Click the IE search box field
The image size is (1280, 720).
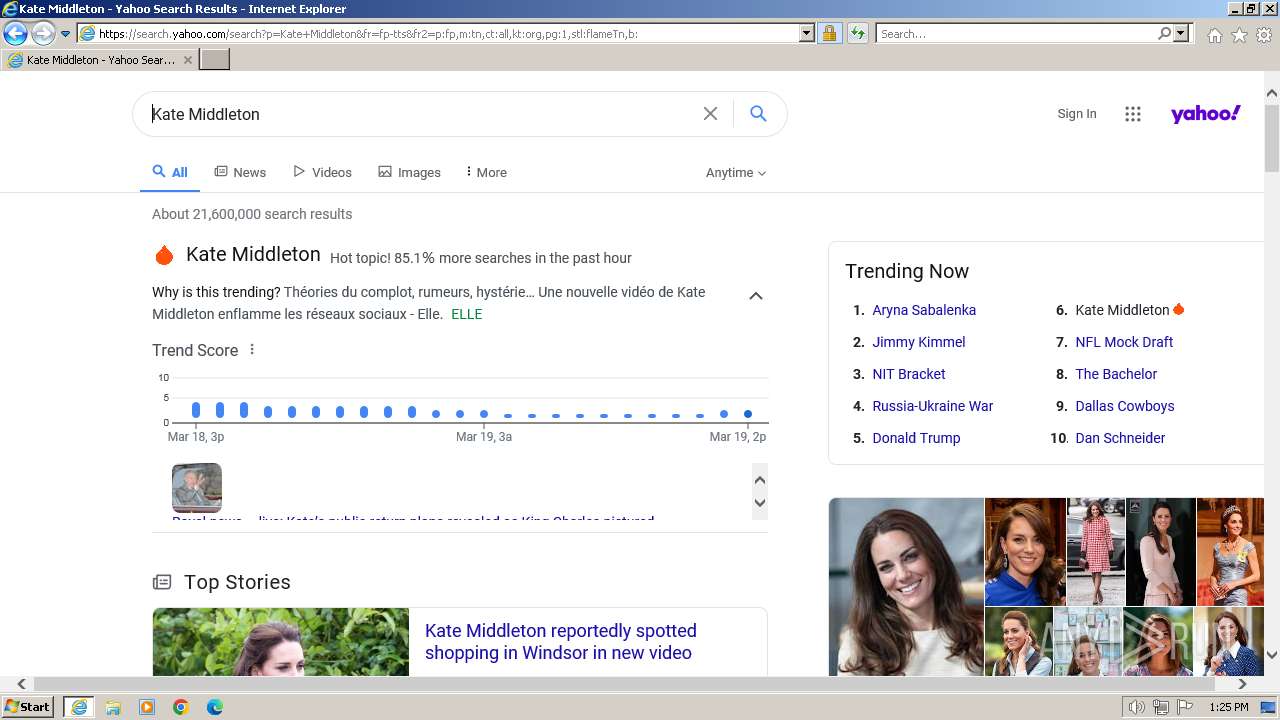(x=1016, y=34)
